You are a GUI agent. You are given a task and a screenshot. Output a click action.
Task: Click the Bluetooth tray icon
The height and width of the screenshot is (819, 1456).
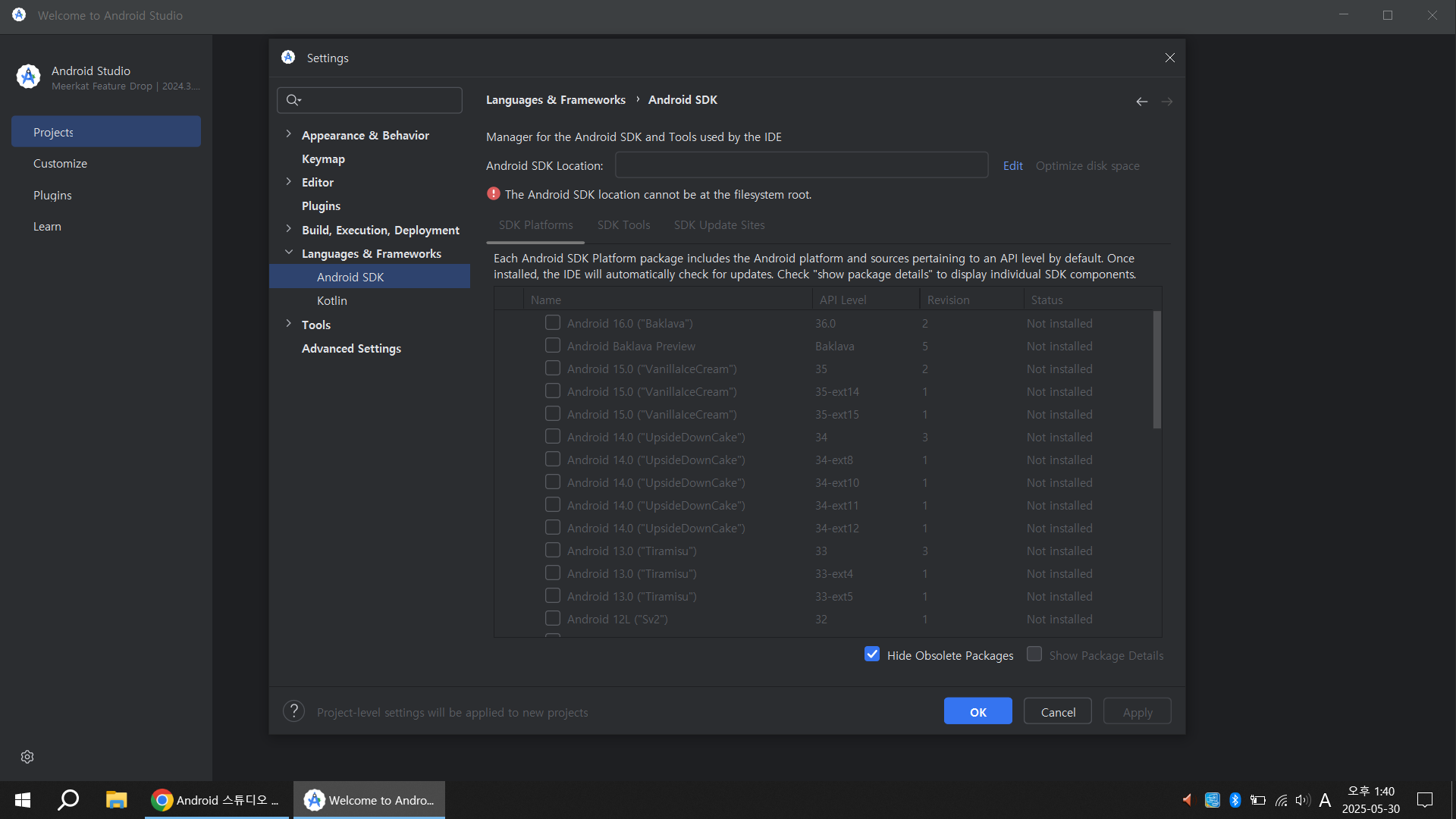pos(1235,800)
